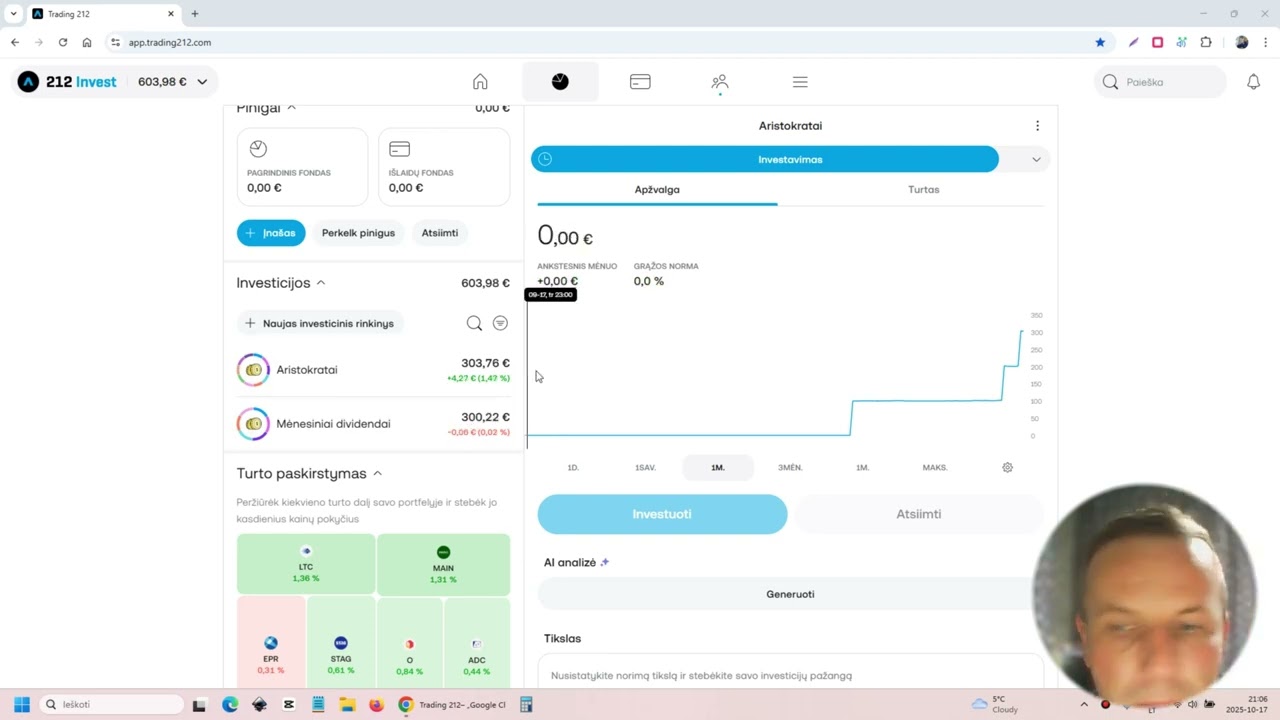Open Firefox from taskbar

coord(376,704)
